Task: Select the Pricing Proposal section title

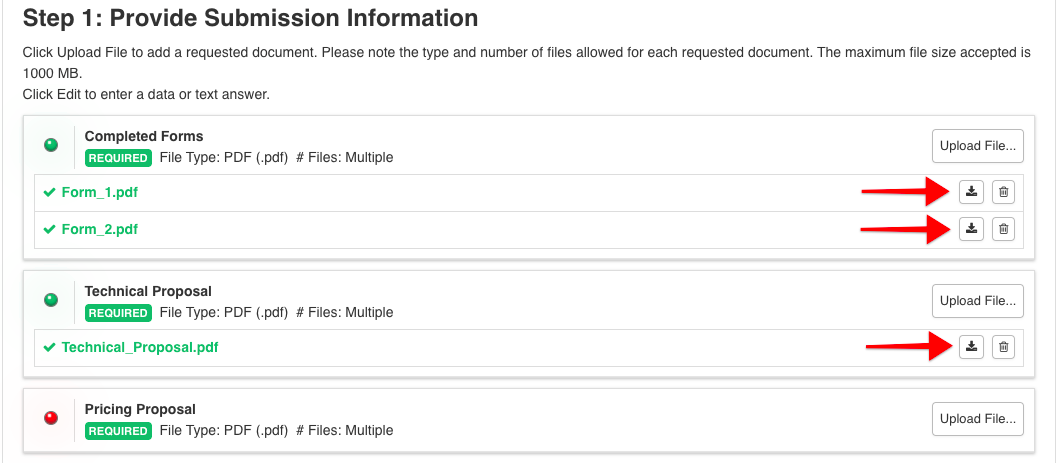Action: [140, 409]
